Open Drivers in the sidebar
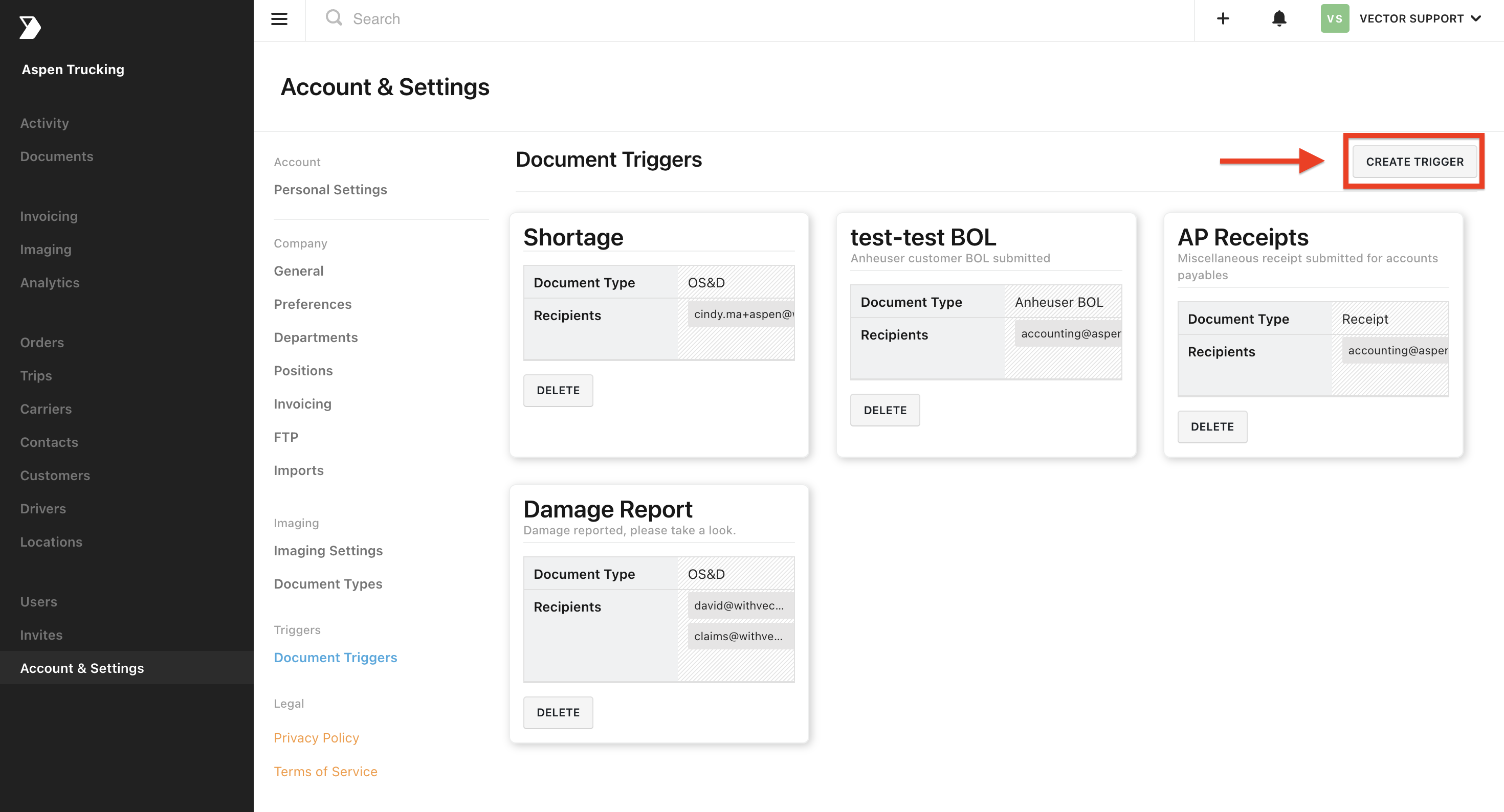The image size is (1504, 812). [x=43, y=508]
